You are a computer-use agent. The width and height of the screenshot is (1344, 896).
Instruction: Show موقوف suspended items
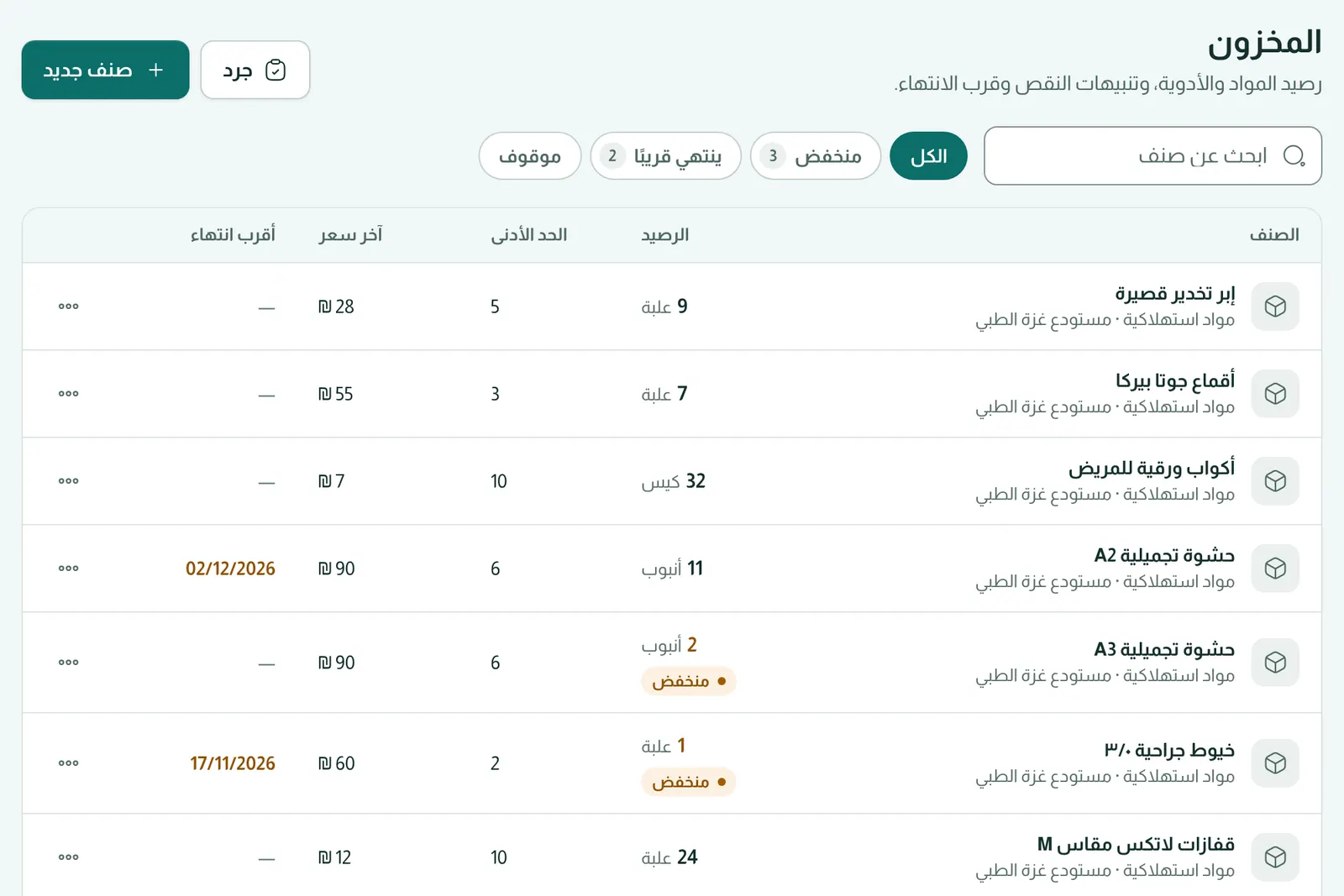coord(530,156)
